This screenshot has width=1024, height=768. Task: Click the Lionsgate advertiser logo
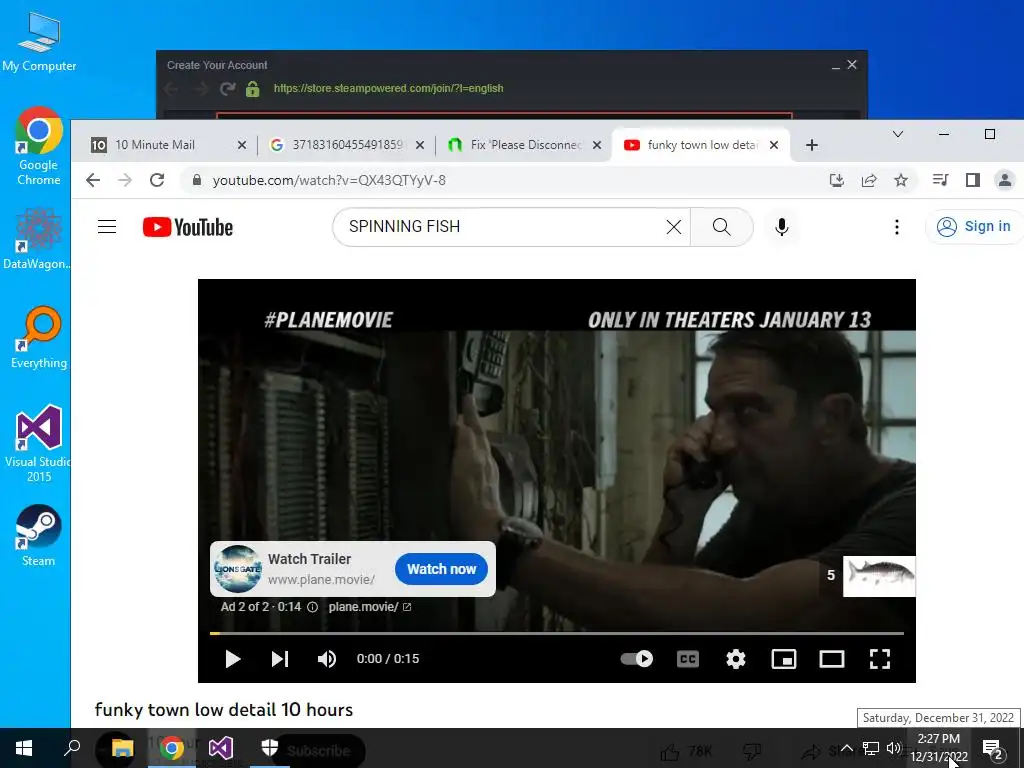click(238, 569)
